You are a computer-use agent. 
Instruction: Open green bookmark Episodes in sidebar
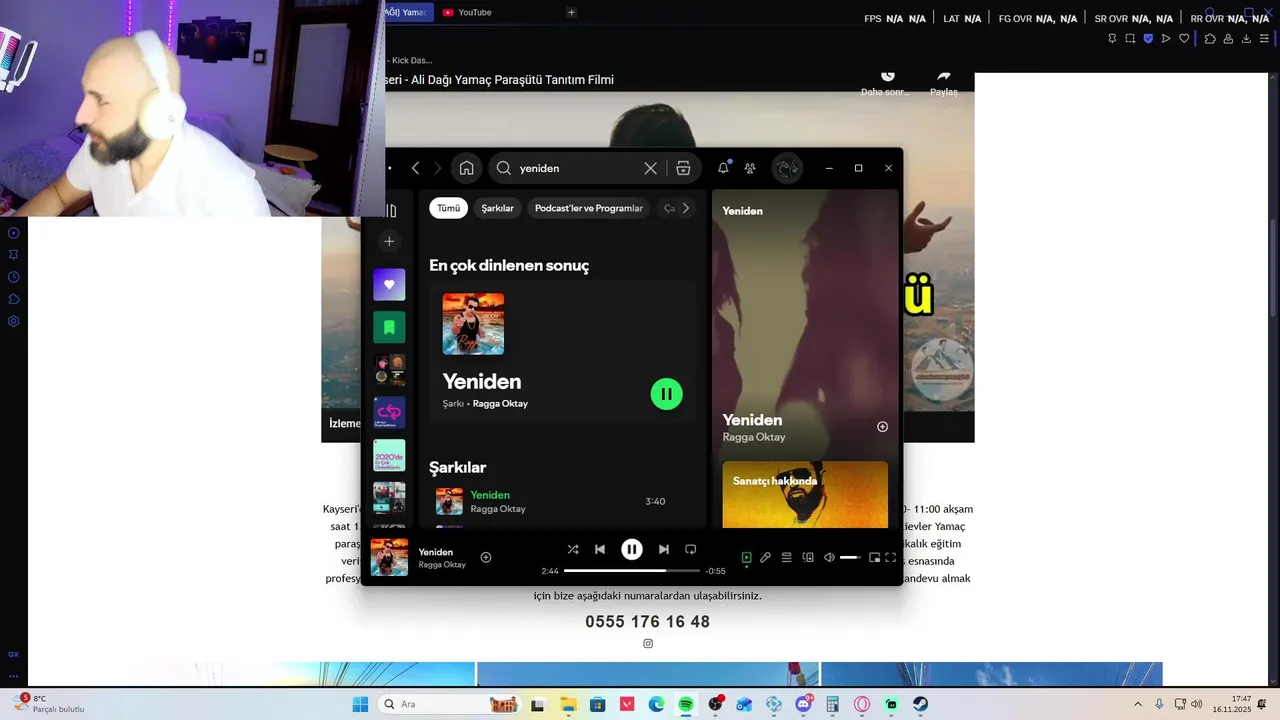coord(389,327)
